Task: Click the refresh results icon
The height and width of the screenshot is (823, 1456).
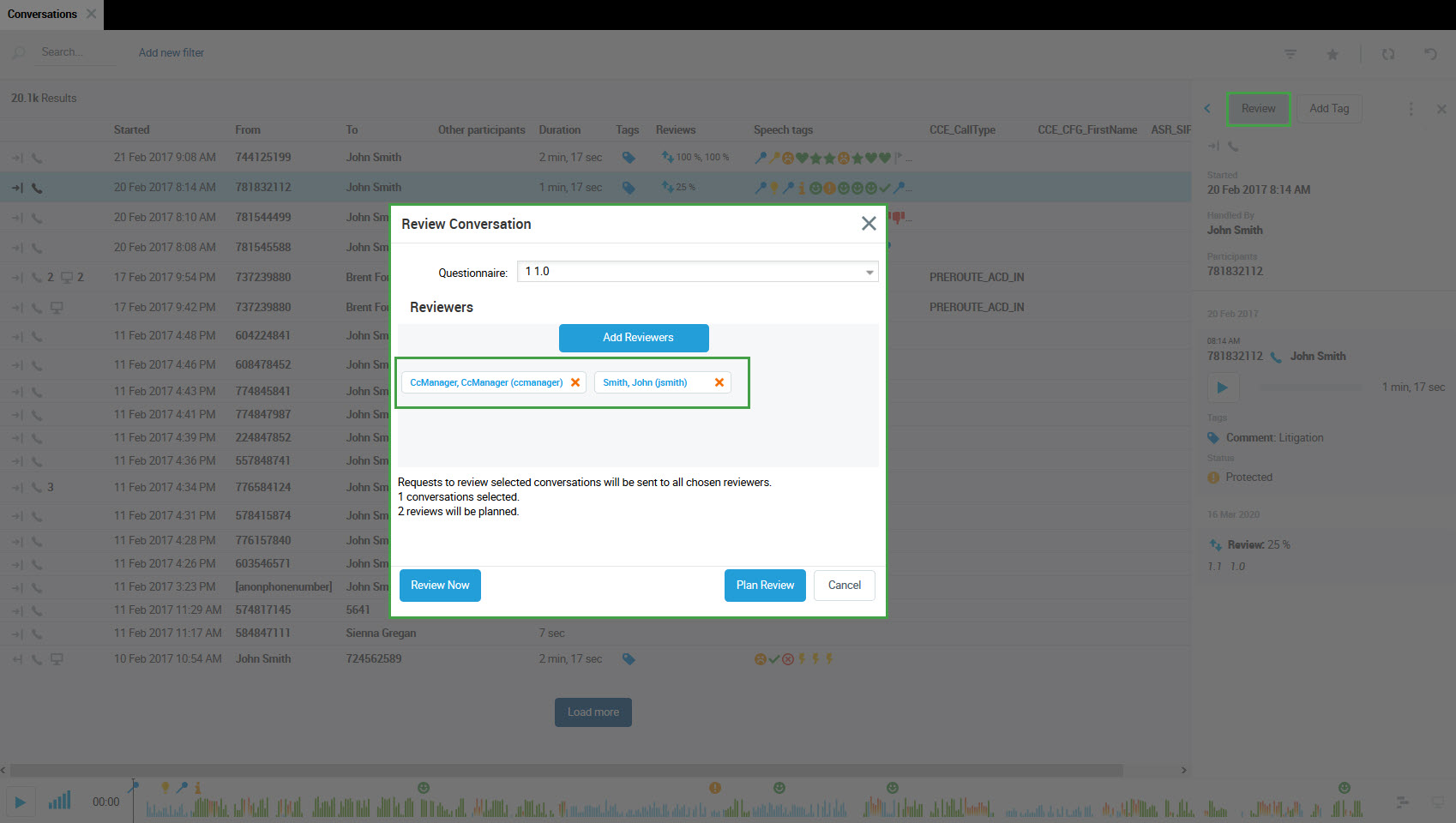Action: tap(1388, 54)
